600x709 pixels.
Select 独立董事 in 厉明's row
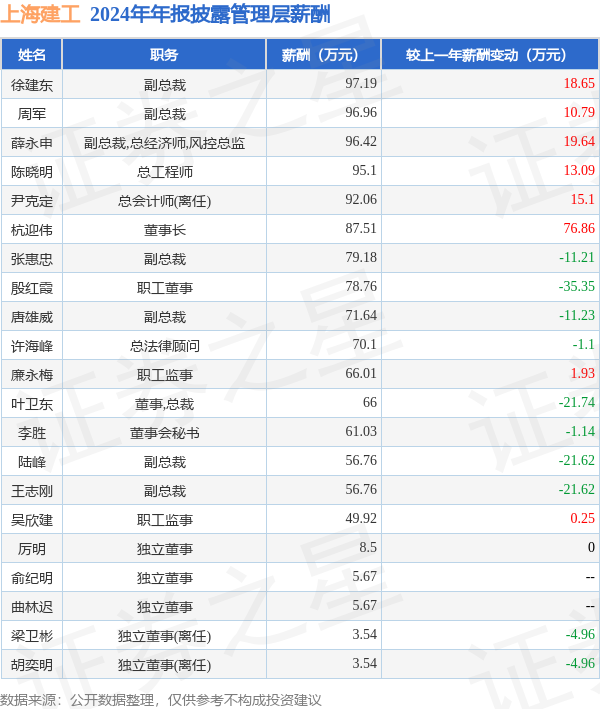tap(165, 549)
